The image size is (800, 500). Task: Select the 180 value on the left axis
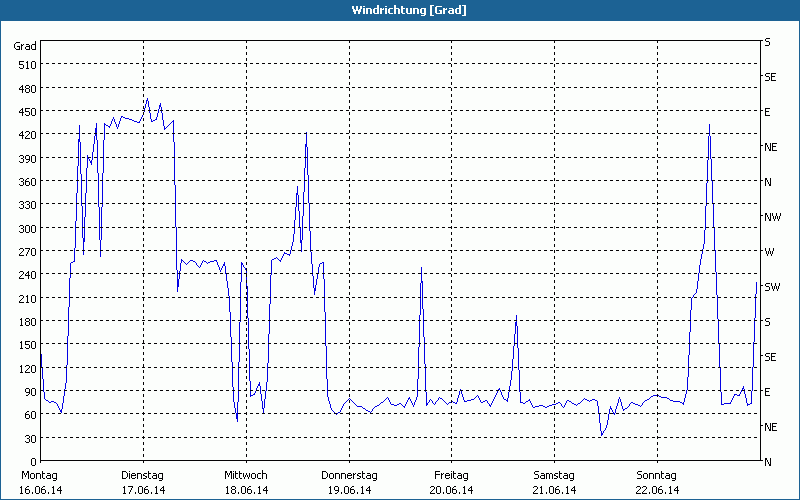[x=26, y=322]
